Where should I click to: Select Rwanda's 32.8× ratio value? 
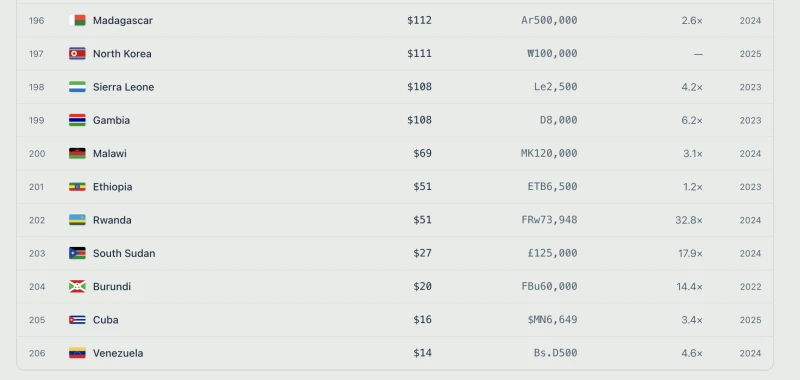coord(689,220)
